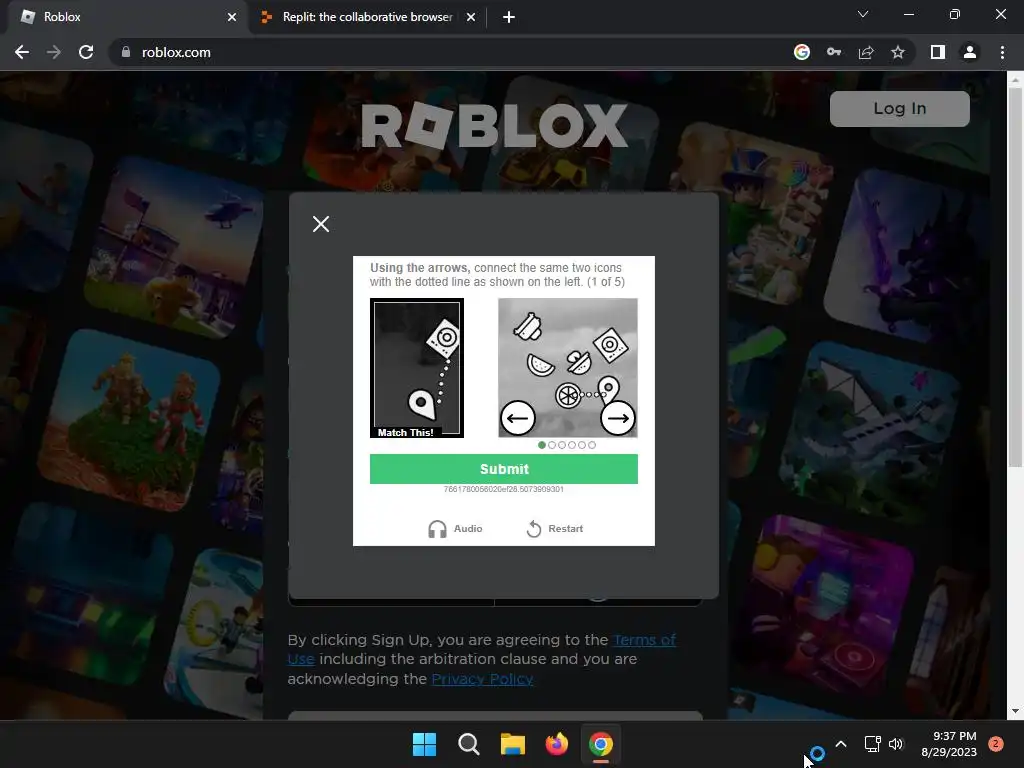Share this page using the share icon
The height and width of the screenshot is (768, 1024).
pos(866,52)
